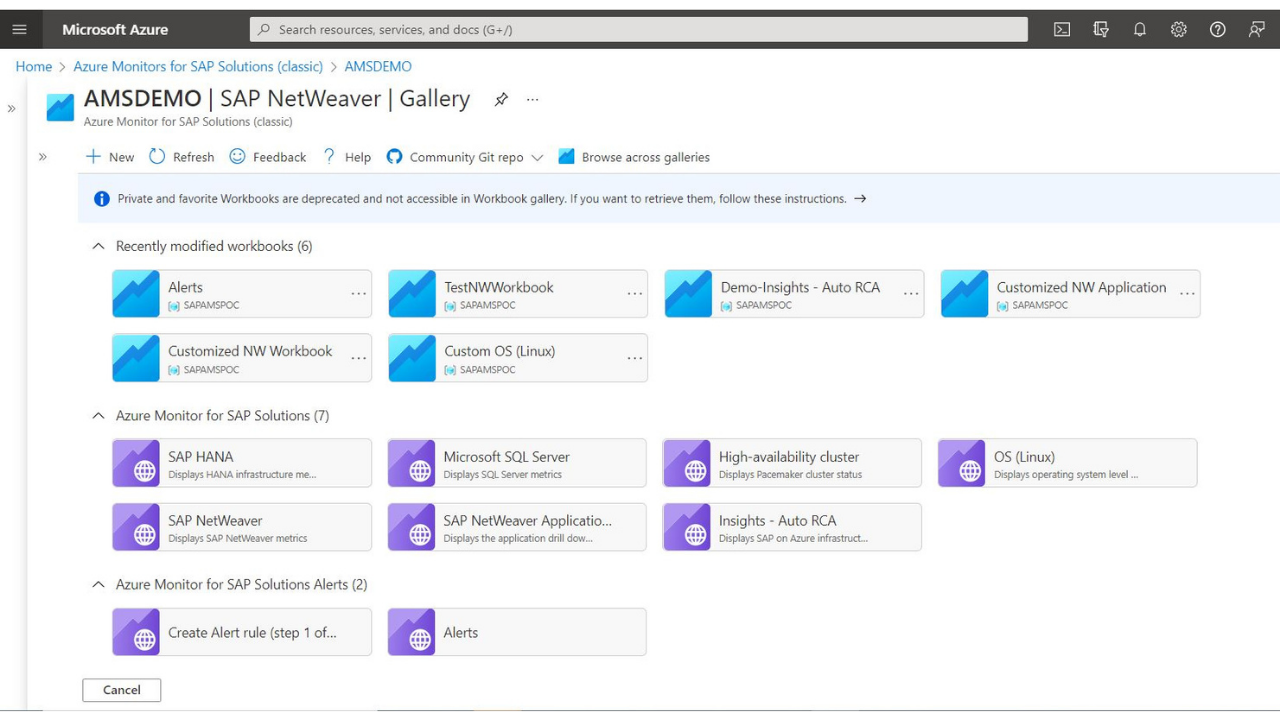Click the Microsoft SQL Server template icon
Image resolution: width=1280 pixels, height=720 pixels.
(412, 463)
